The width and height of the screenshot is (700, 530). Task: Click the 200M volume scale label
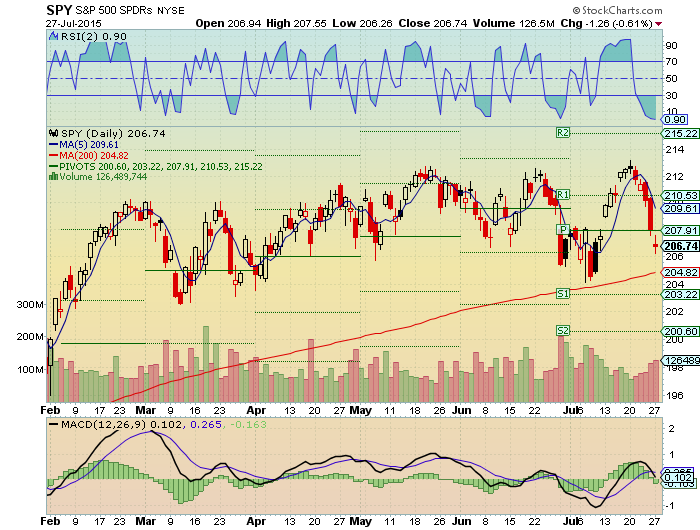30,337
